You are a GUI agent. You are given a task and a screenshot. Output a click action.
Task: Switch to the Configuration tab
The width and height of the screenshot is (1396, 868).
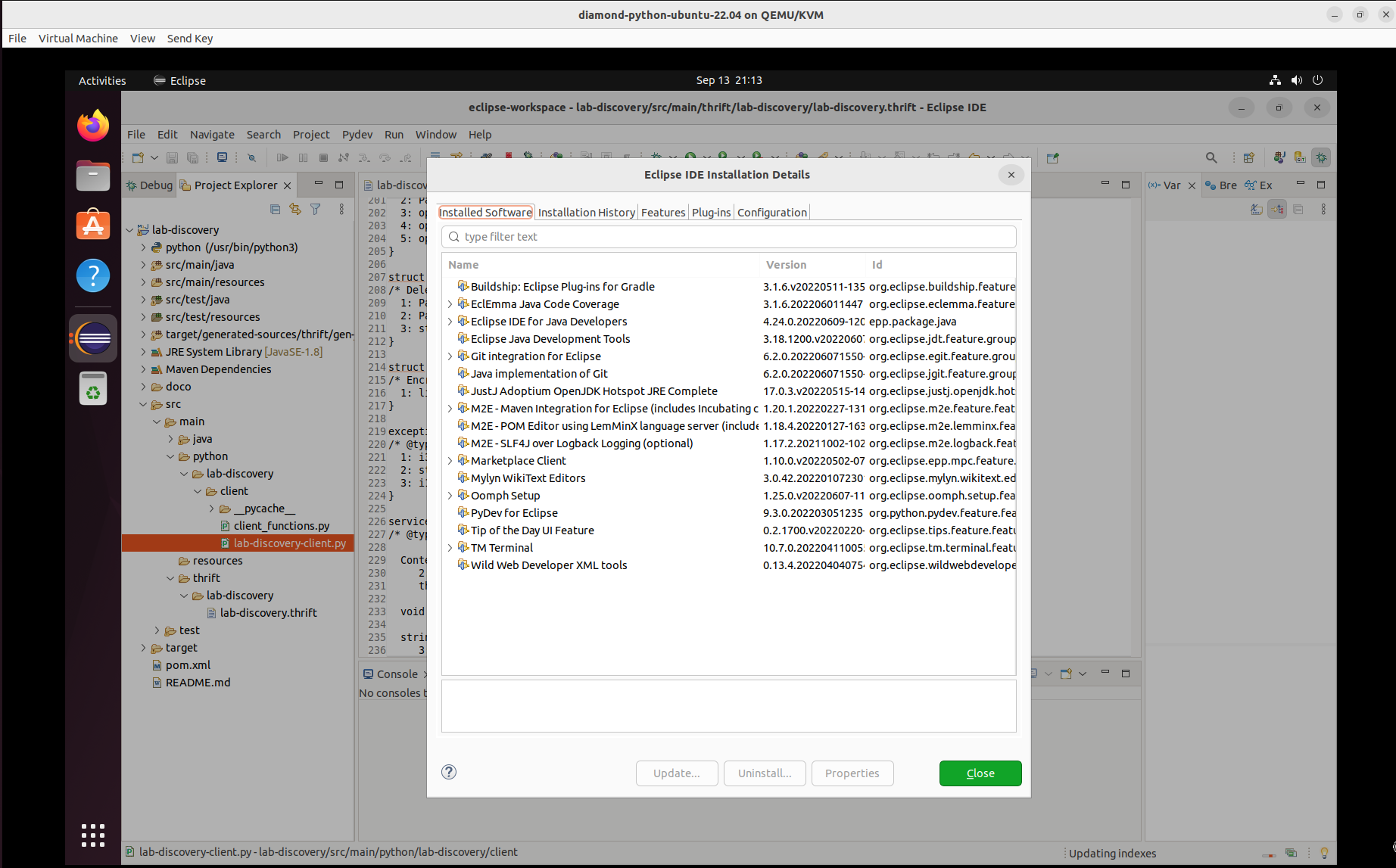[x=772, y=213]
